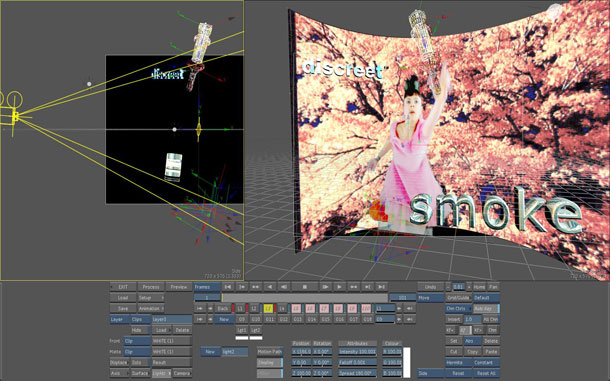Viewport: 610px width, 381px height.
Task: Click the zoom minus button beside Home
Action: pos(448,287)
